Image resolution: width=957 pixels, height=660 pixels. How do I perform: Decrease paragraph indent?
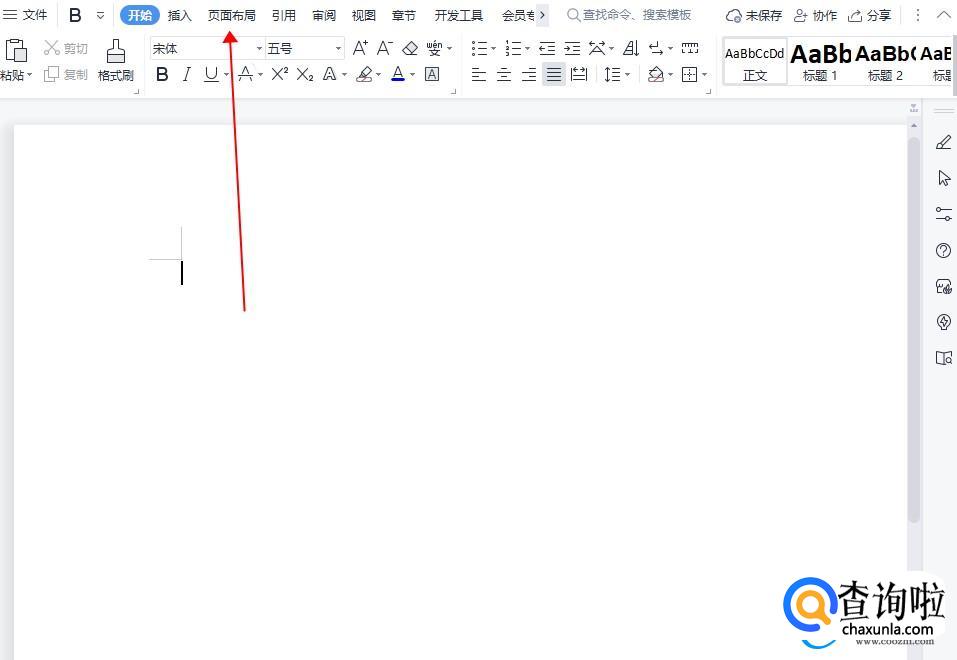pyautogui.click(x=547, y=48)
